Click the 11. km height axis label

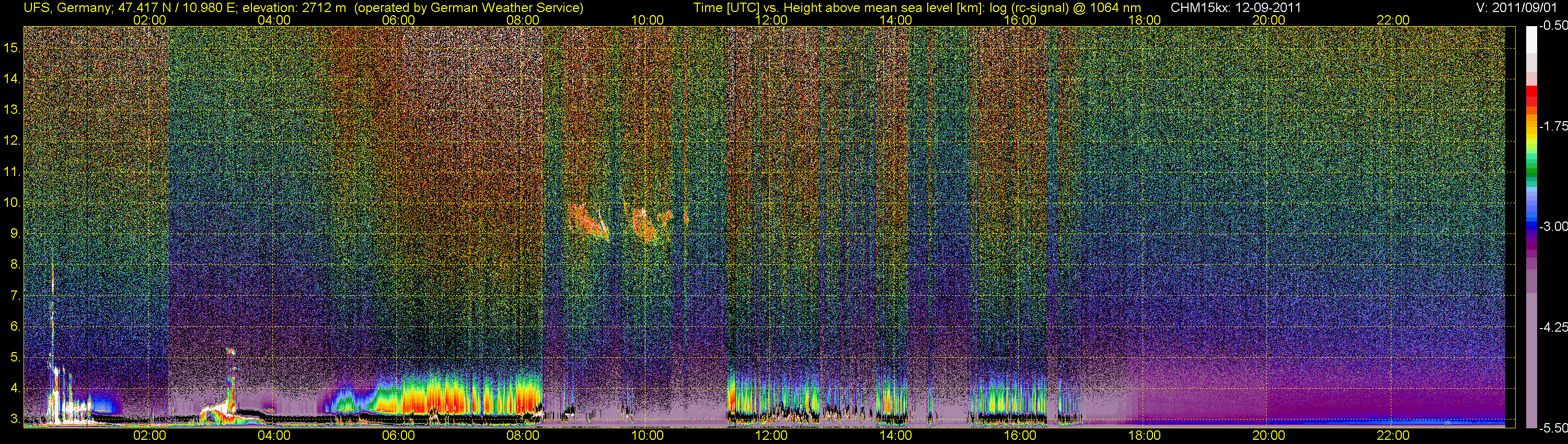11,171
